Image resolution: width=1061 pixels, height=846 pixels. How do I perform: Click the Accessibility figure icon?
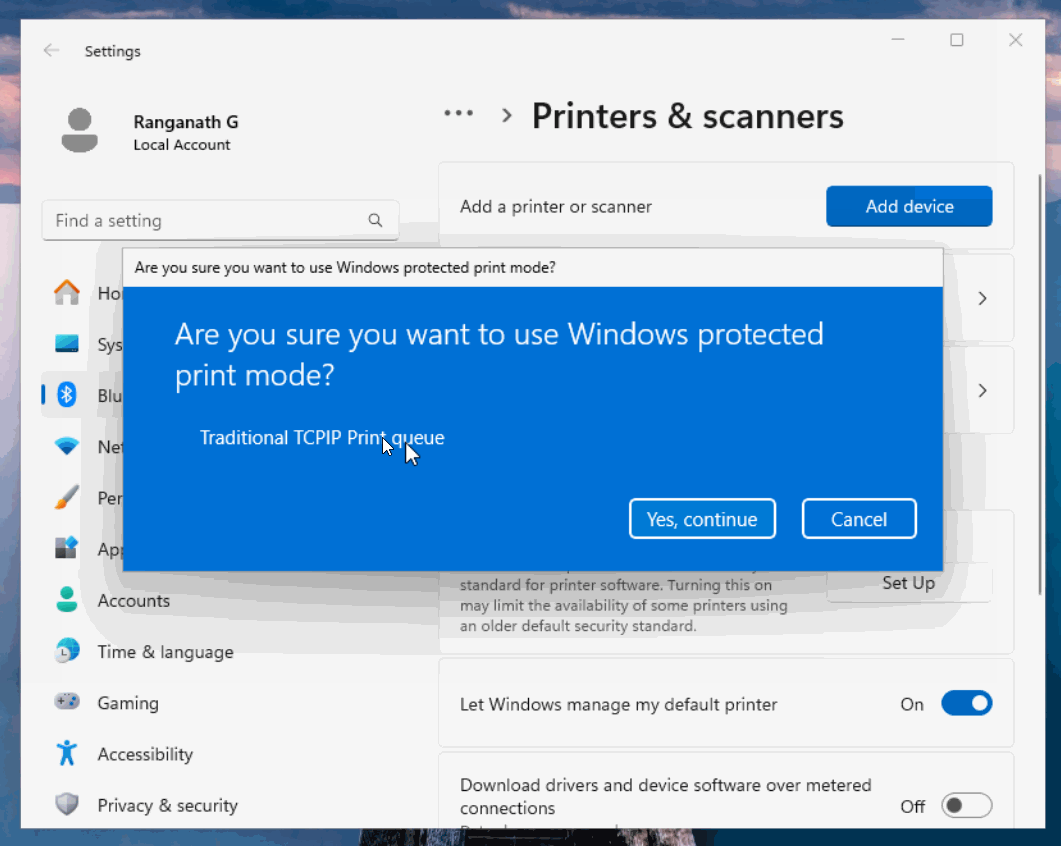[67, 753]
